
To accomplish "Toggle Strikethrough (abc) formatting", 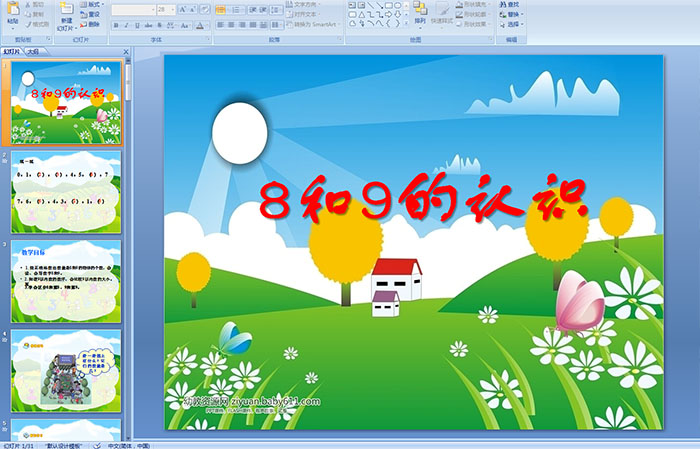I will pos(148,25).
